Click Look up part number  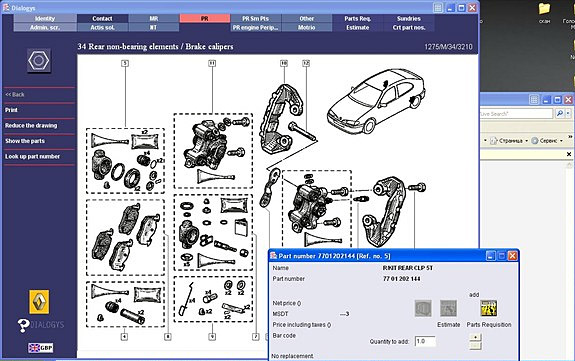[x=32, y=156]
